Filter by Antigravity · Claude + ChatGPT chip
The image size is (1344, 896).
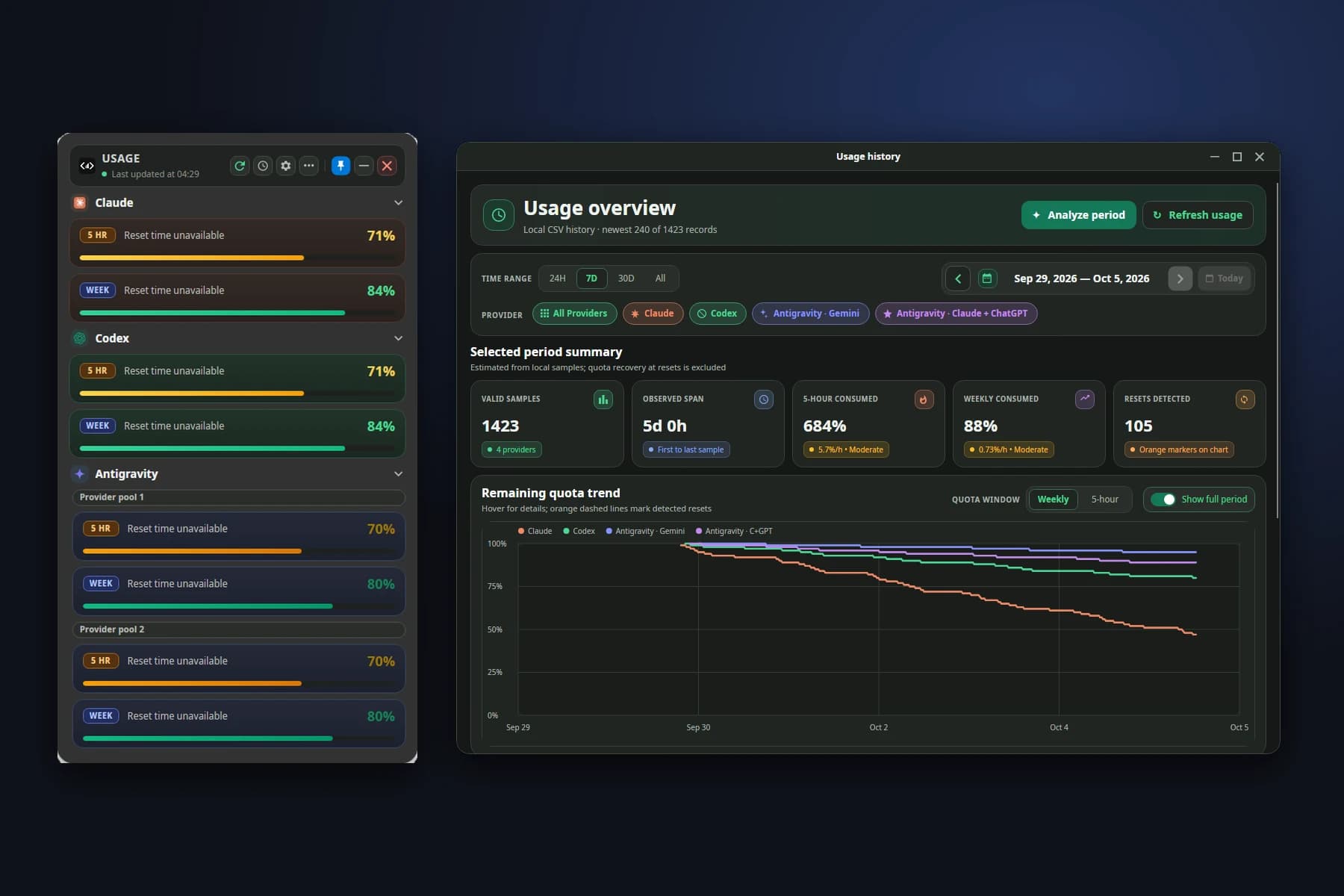(956, 314)
